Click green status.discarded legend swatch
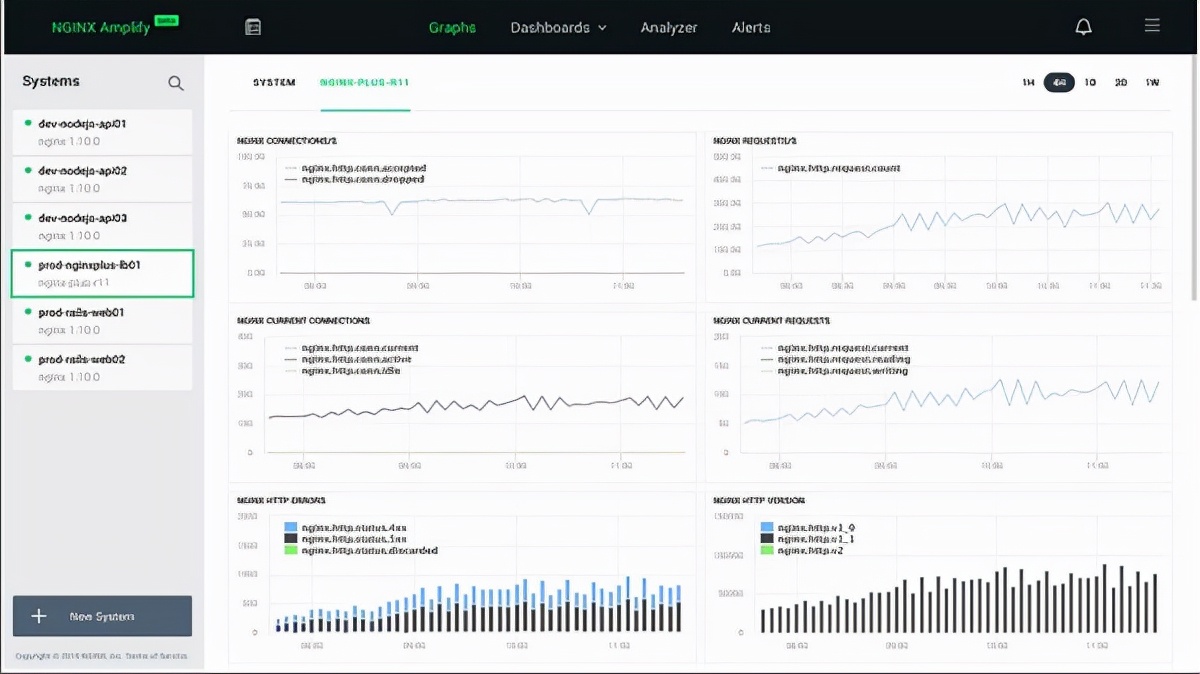The width and height of the screenshot is (1200, 674). pos(291,550)
